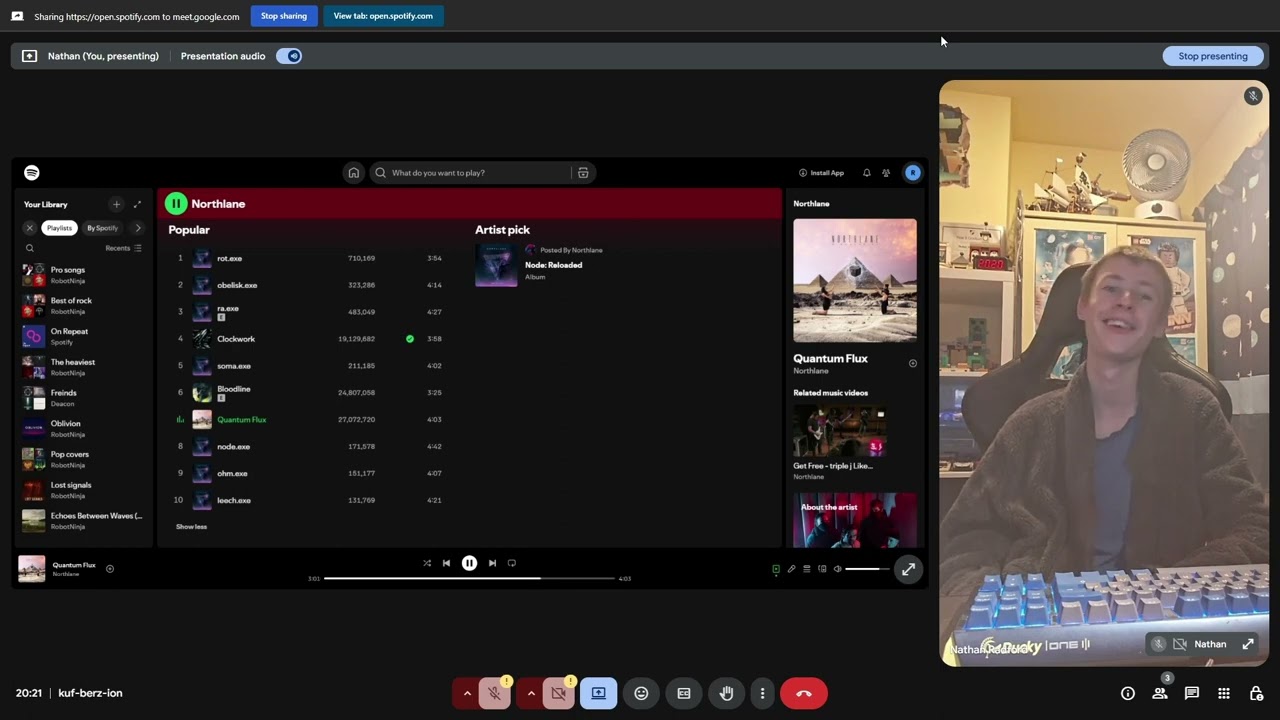Open the On Repeat playlist
The height and width of the screenshot is (720, 1280).
point(83,336)
